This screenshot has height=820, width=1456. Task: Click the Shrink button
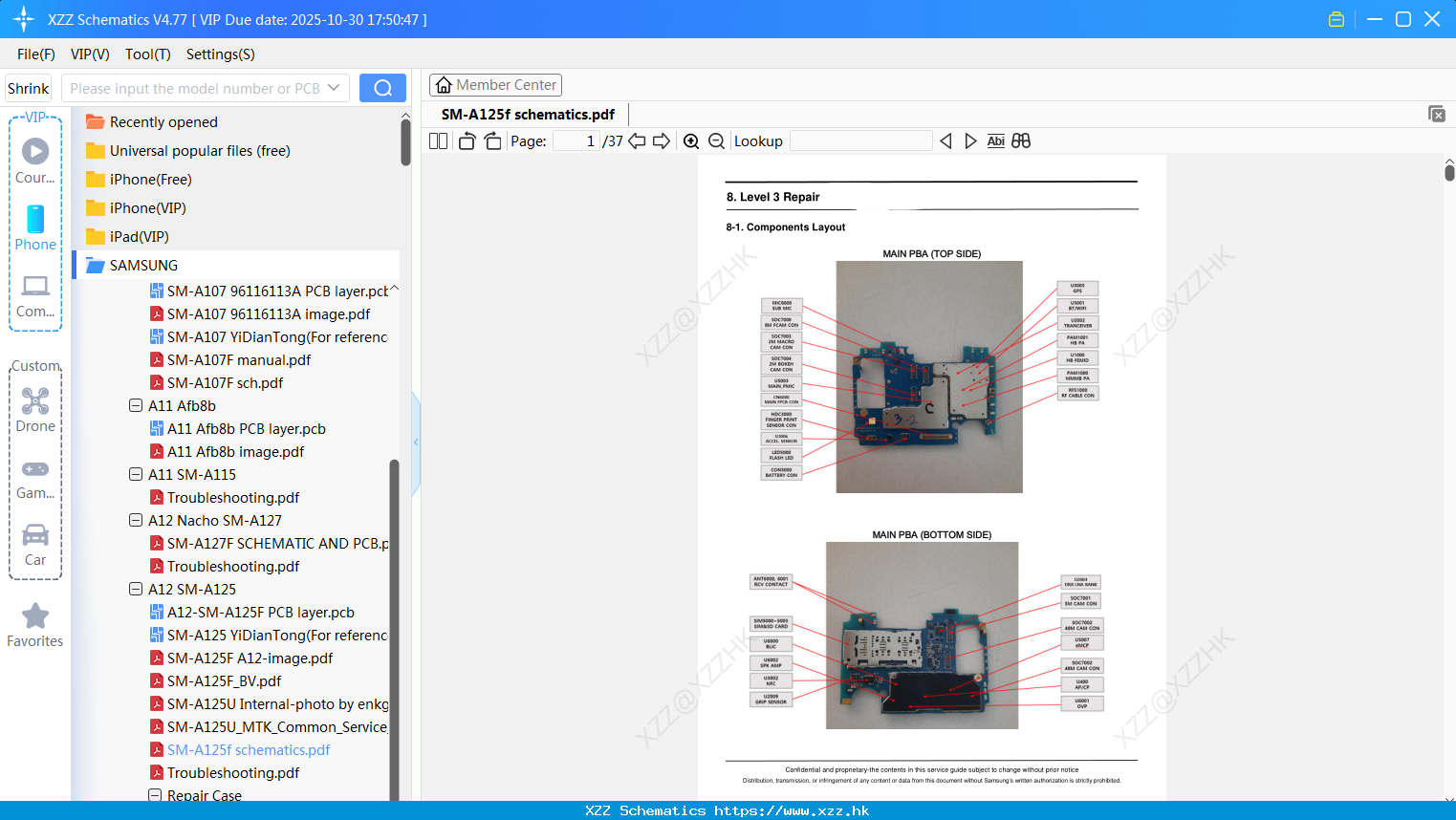point(28,88)
